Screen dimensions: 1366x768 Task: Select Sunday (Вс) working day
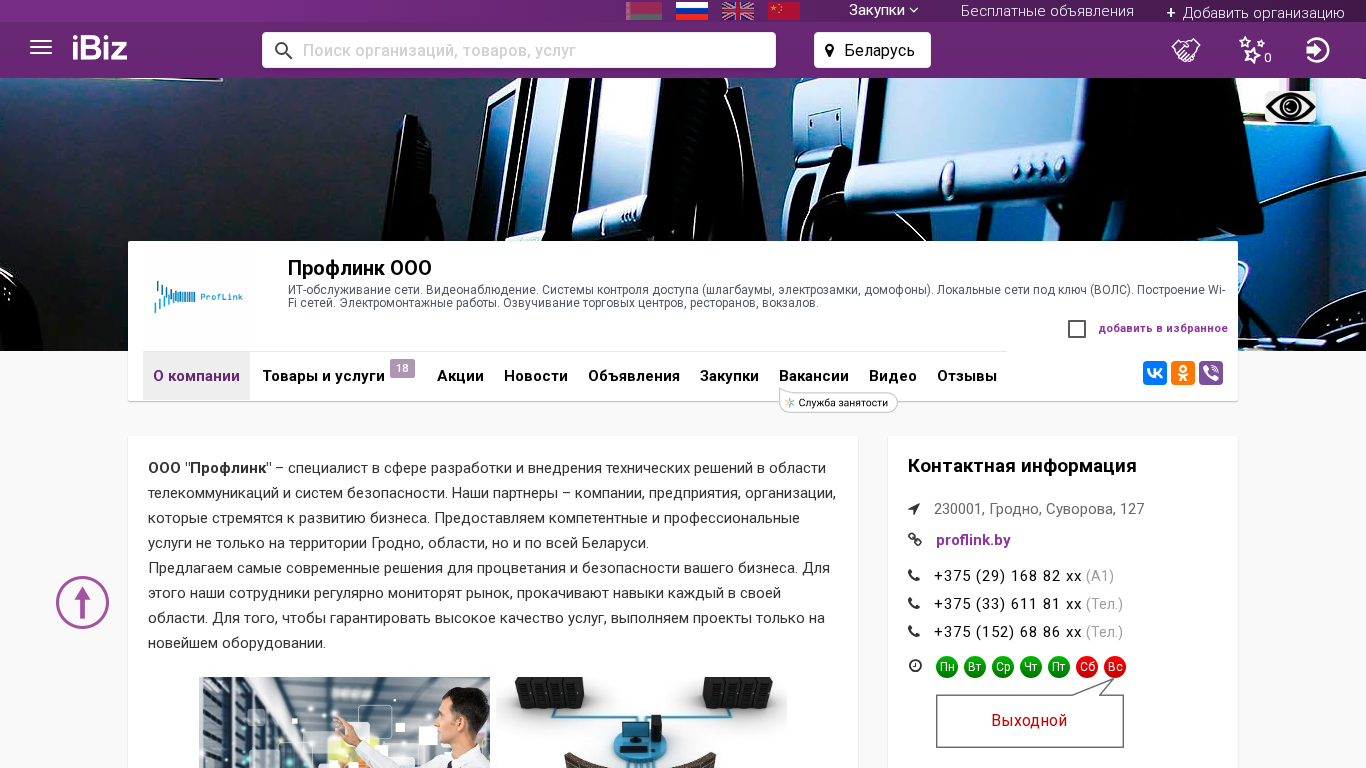tap(1115, 667)
